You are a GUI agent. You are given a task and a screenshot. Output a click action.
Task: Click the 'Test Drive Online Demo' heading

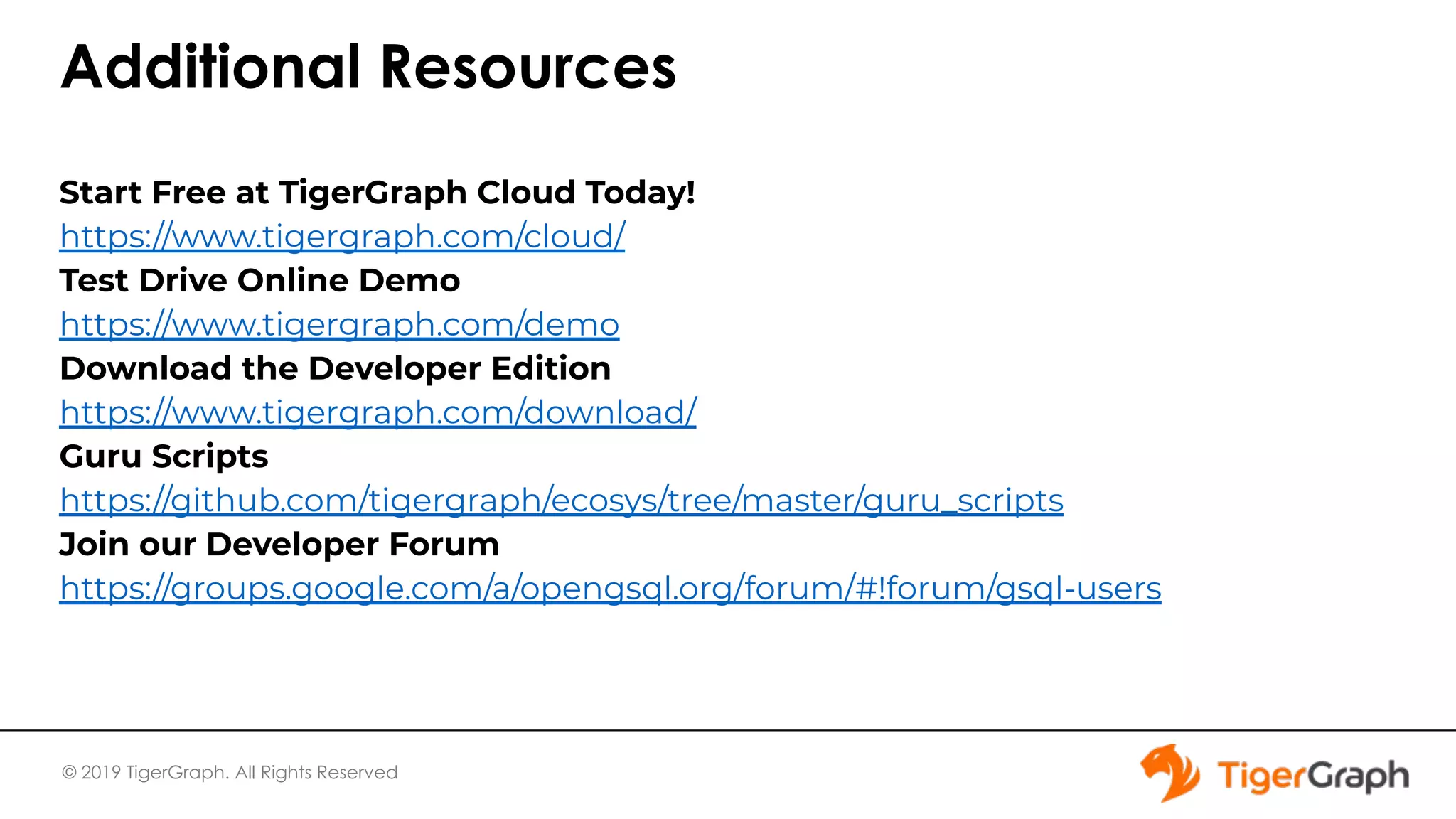pos(259,280)
